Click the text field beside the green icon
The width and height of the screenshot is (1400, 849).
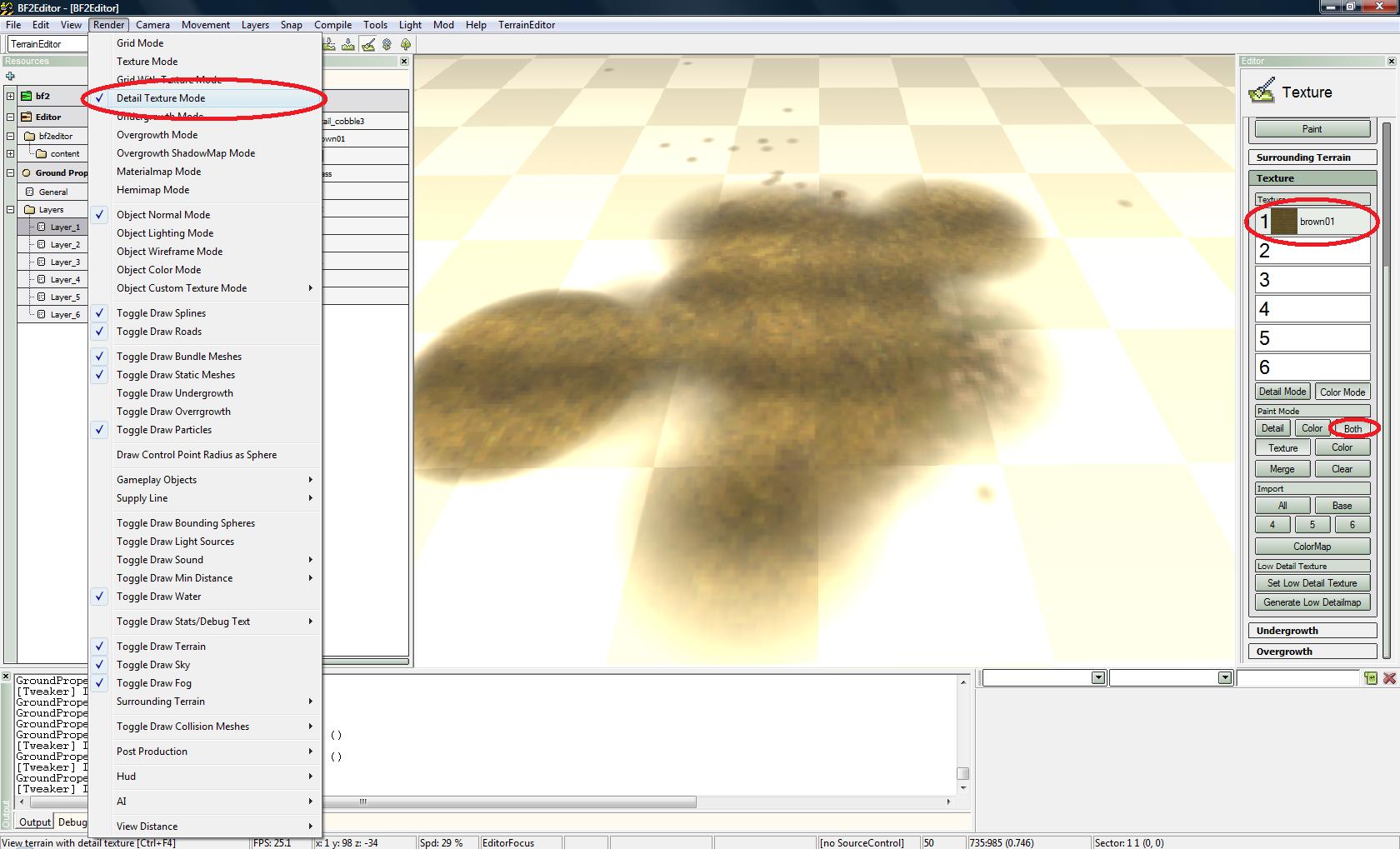click(1297, 678)
